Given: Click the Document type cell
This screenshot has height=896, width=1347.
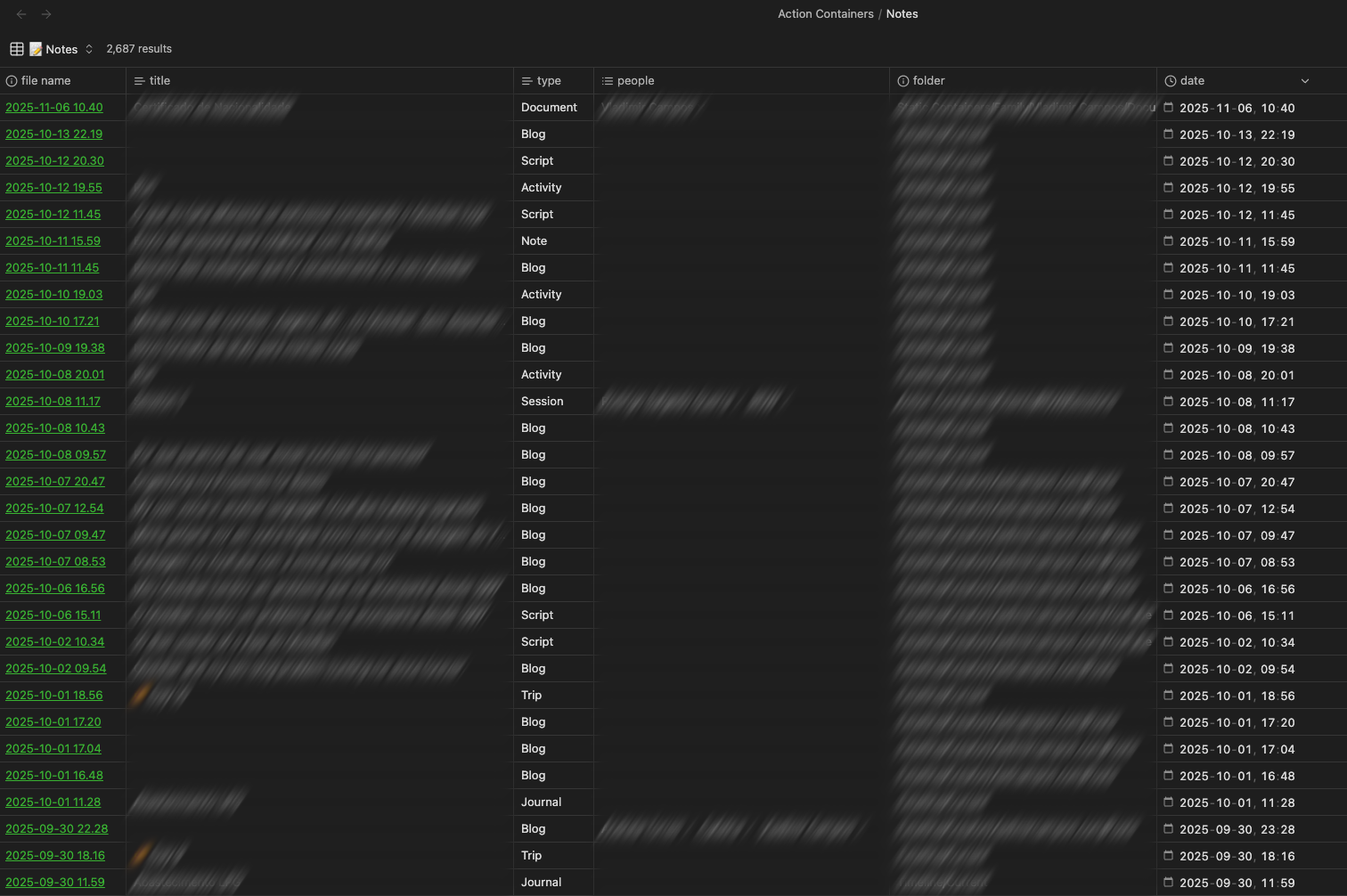Looking at the screenshot, I should [x=549, y=108].
